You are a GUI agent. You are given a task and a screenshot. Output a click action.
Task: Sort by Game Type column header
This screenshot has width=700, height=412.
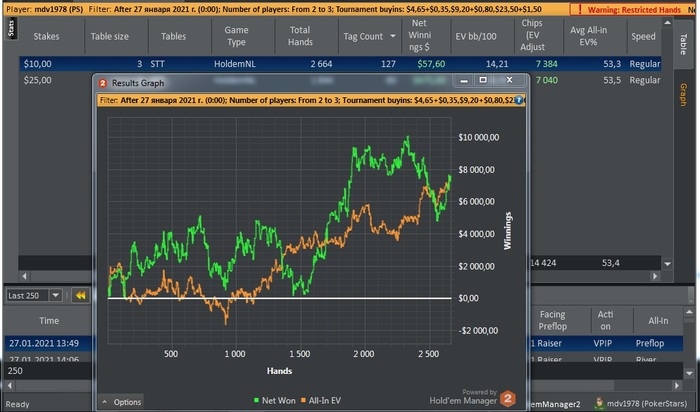236,36
